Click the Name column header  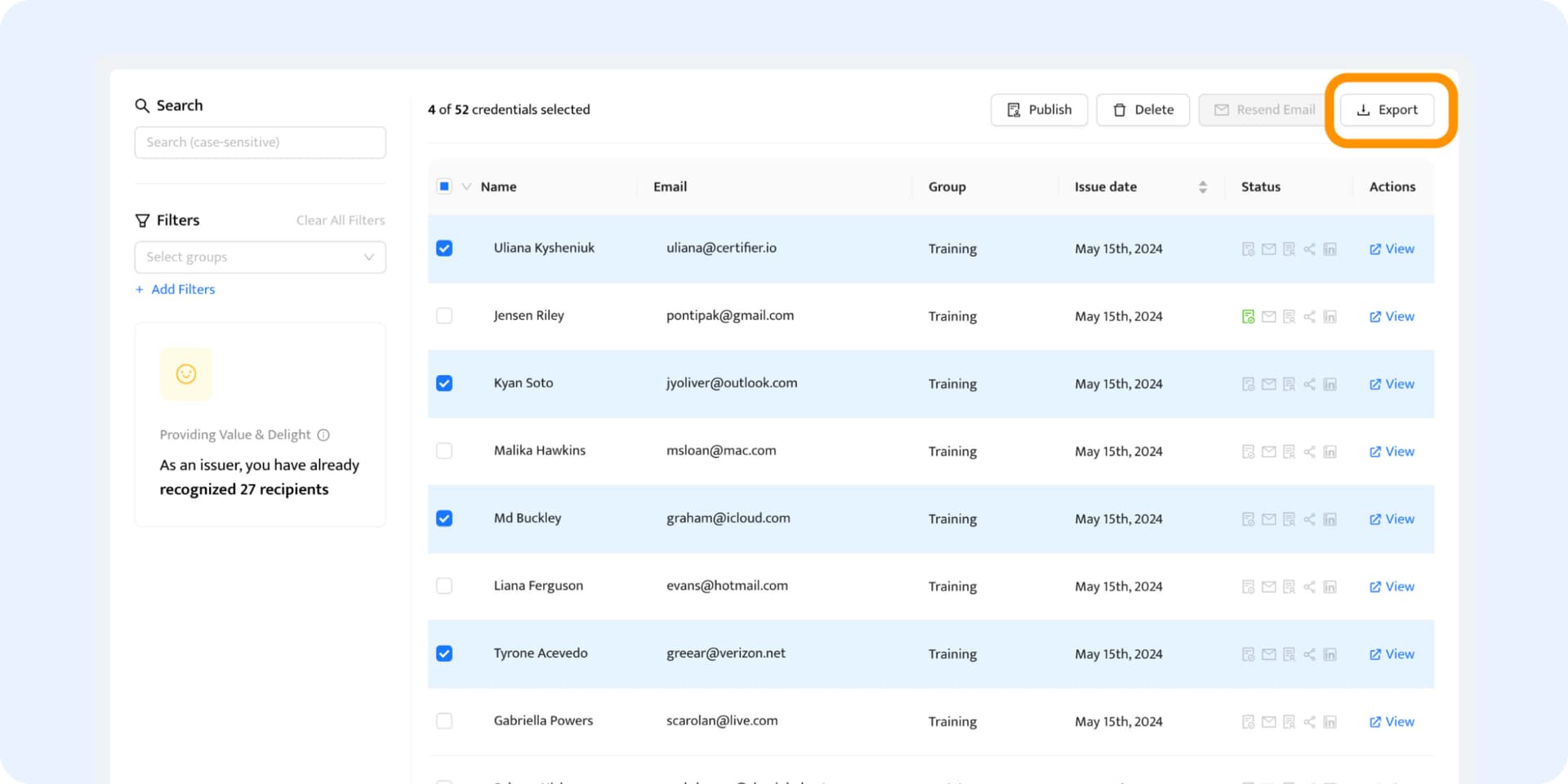click(x=498, y=187)
